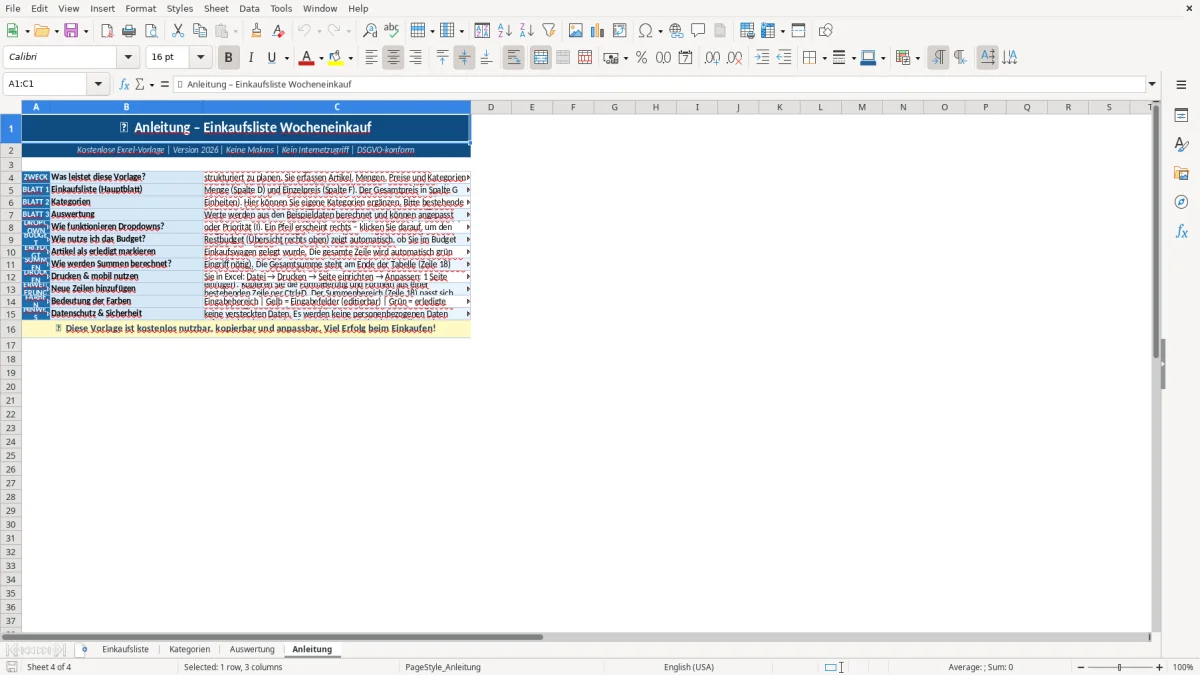The height and width of the screenshot is (675, 1200).
Task: Open the Gallery sidebar panel
Action: 1181,173
